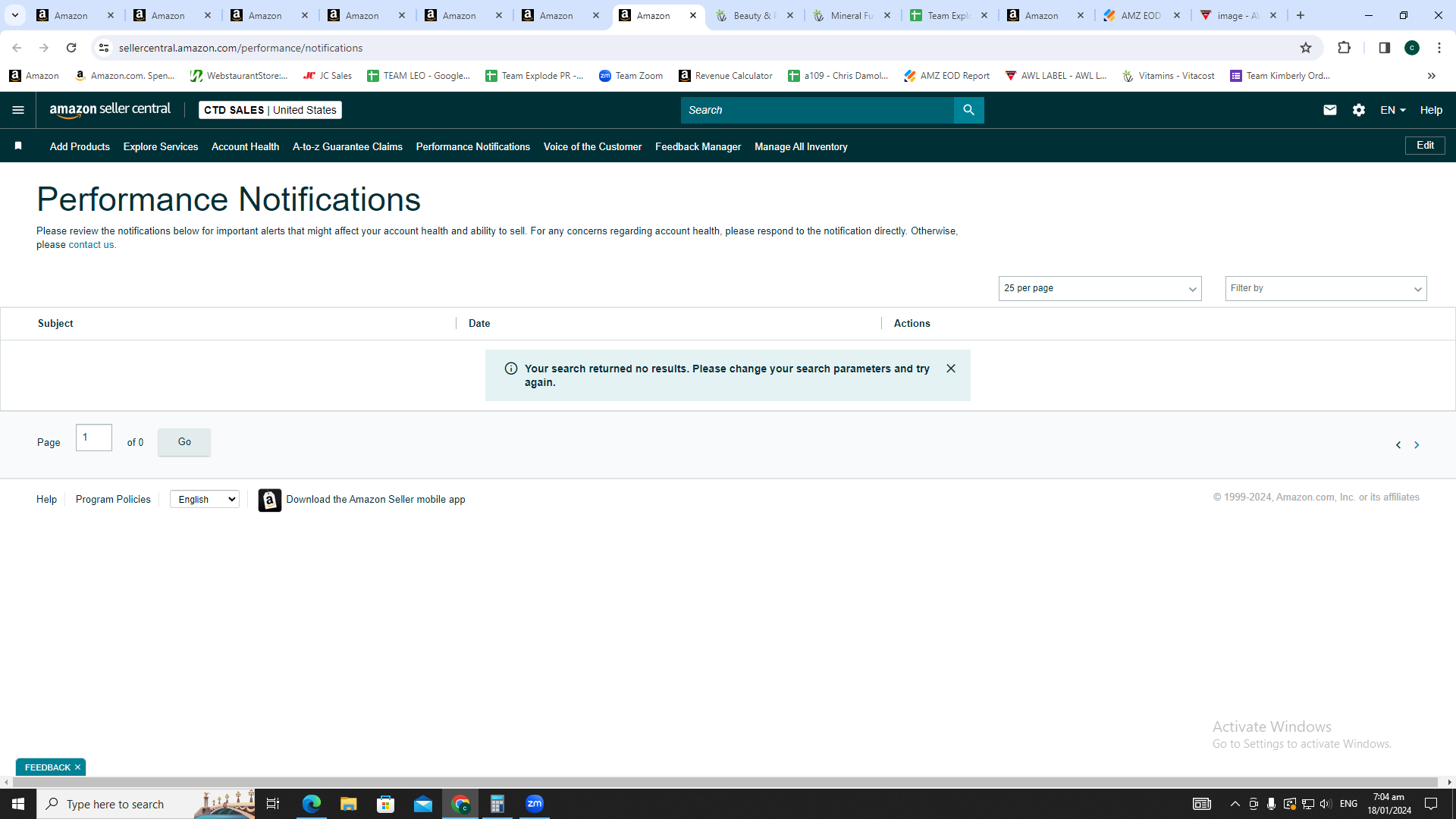Open the settings gear icon

click(x=1358, y=110)
